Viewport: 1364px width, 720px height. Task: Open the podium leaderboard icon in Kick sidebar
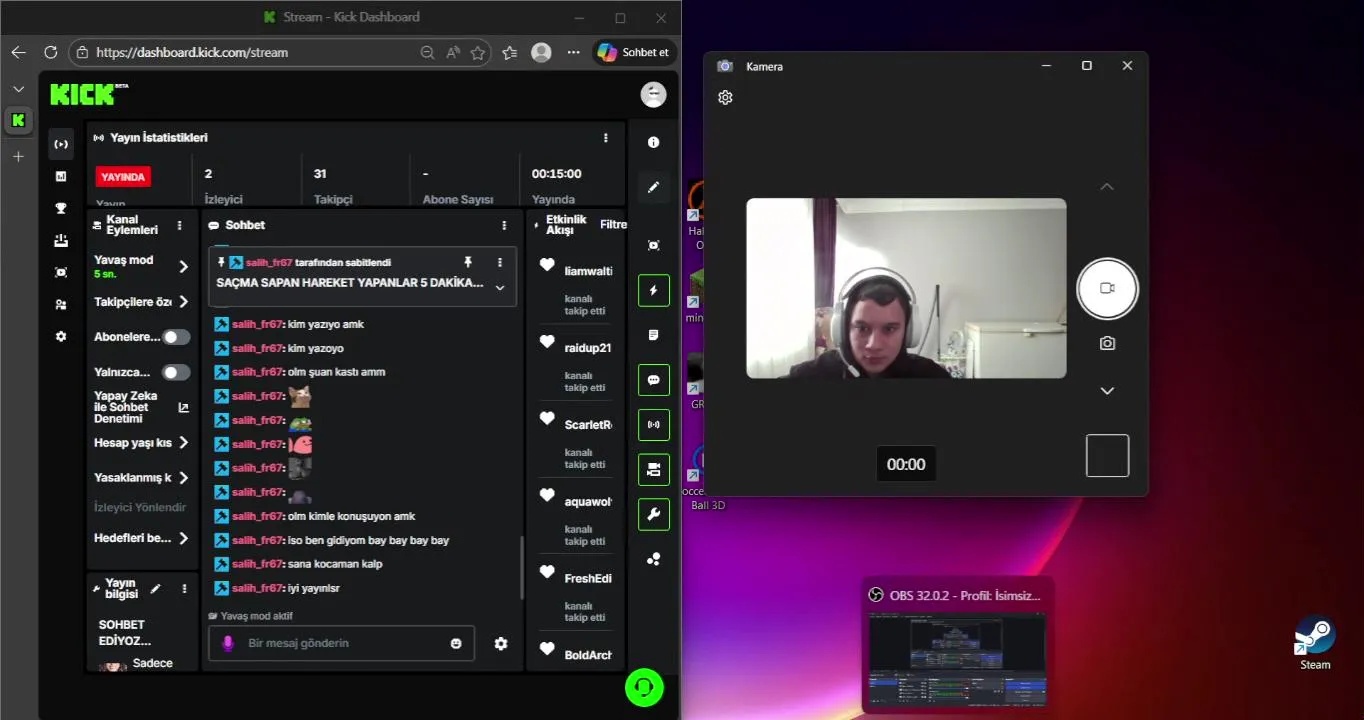point(61,240)
